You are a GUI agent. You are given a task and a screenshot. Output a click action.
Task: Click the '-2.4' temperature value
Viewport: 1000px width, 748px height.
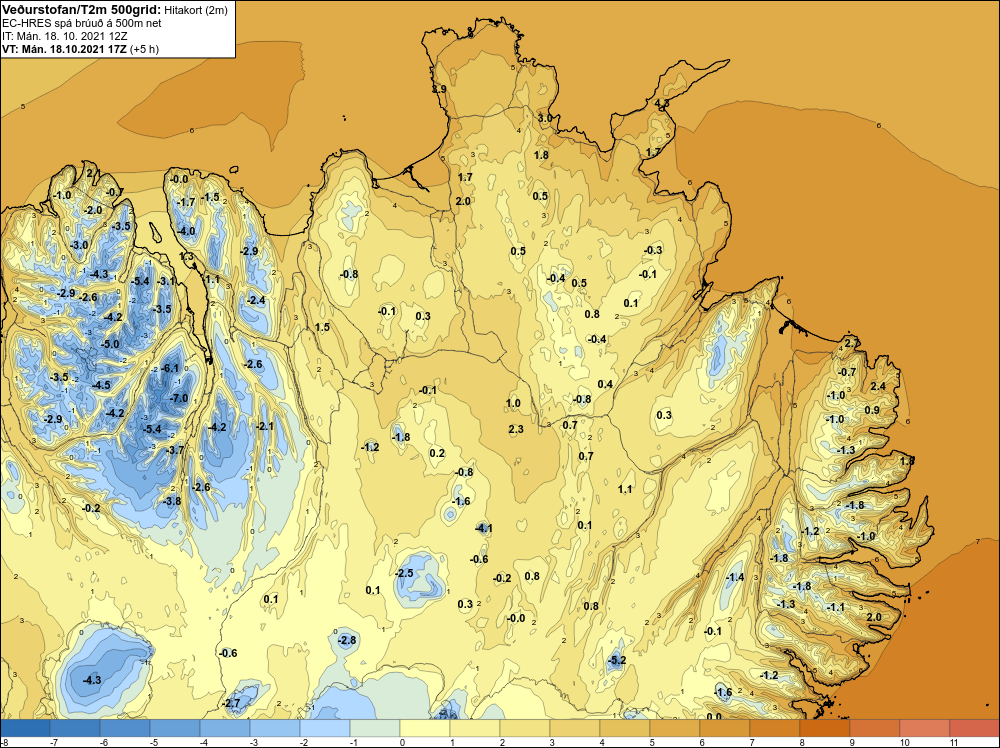[256, 300]
